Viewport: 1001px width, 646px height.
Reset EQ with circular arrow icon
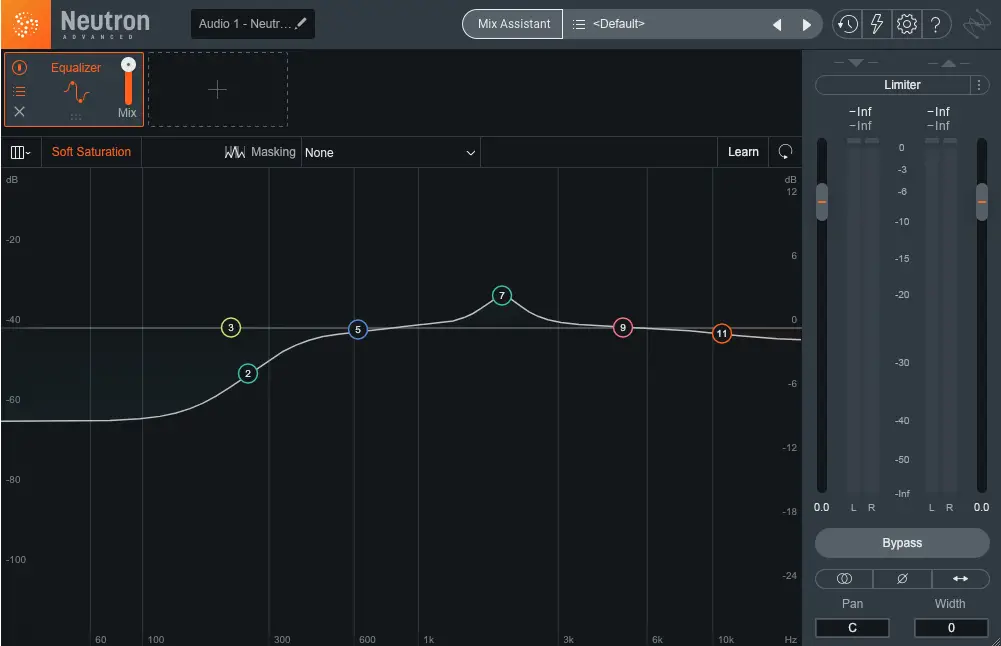tap(785, 152)
